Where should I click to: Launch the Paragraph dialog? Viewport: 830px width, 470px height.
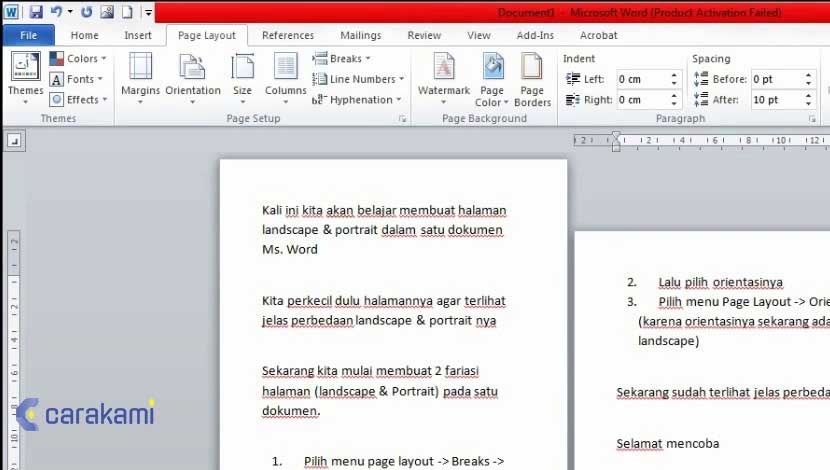click(811, 119)
